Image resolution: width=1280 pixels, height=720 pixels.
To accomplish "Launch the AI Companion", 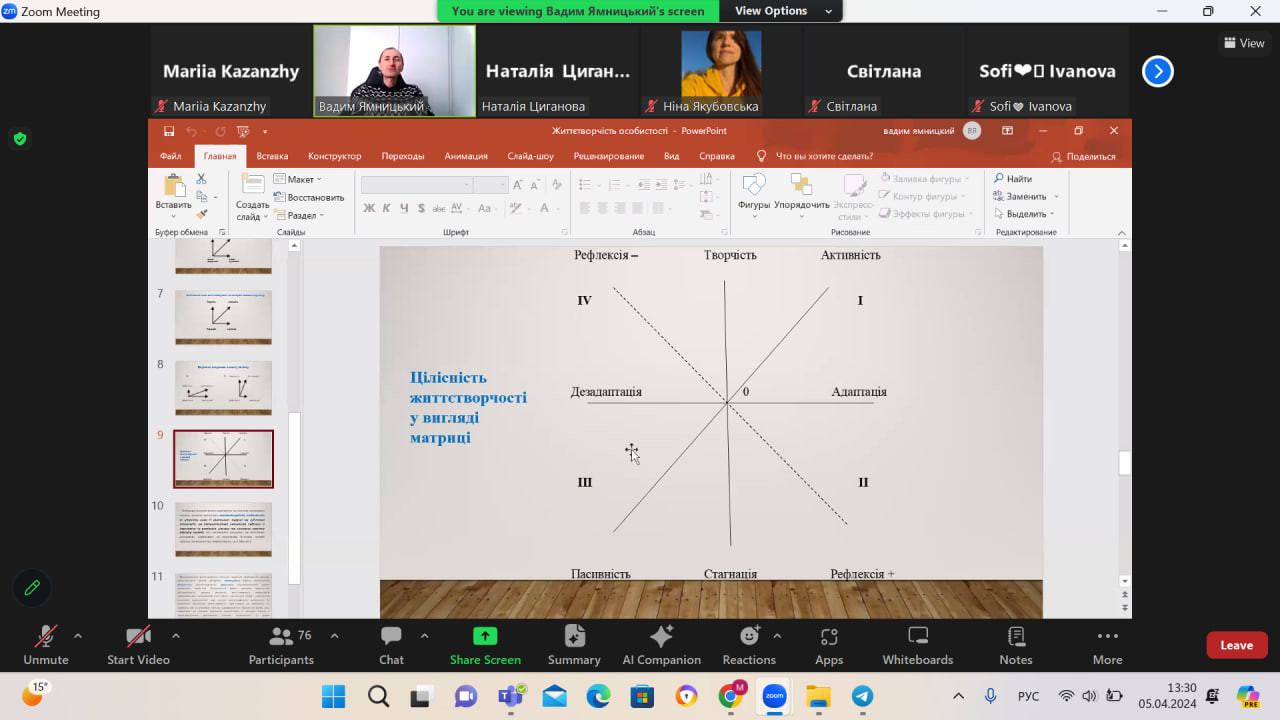I will [661, 645].
